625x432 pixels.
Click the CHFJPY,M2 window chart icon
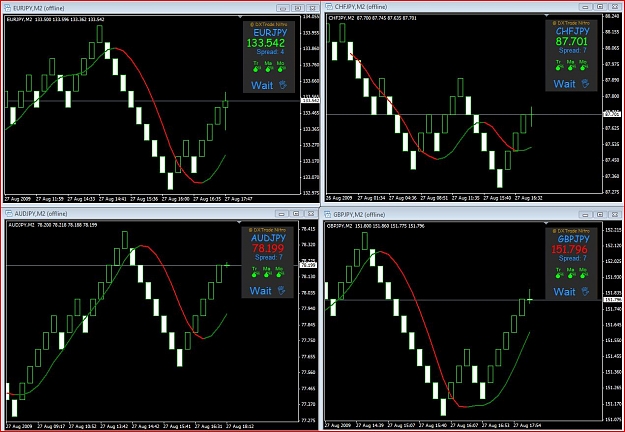(x=329, y=6)
